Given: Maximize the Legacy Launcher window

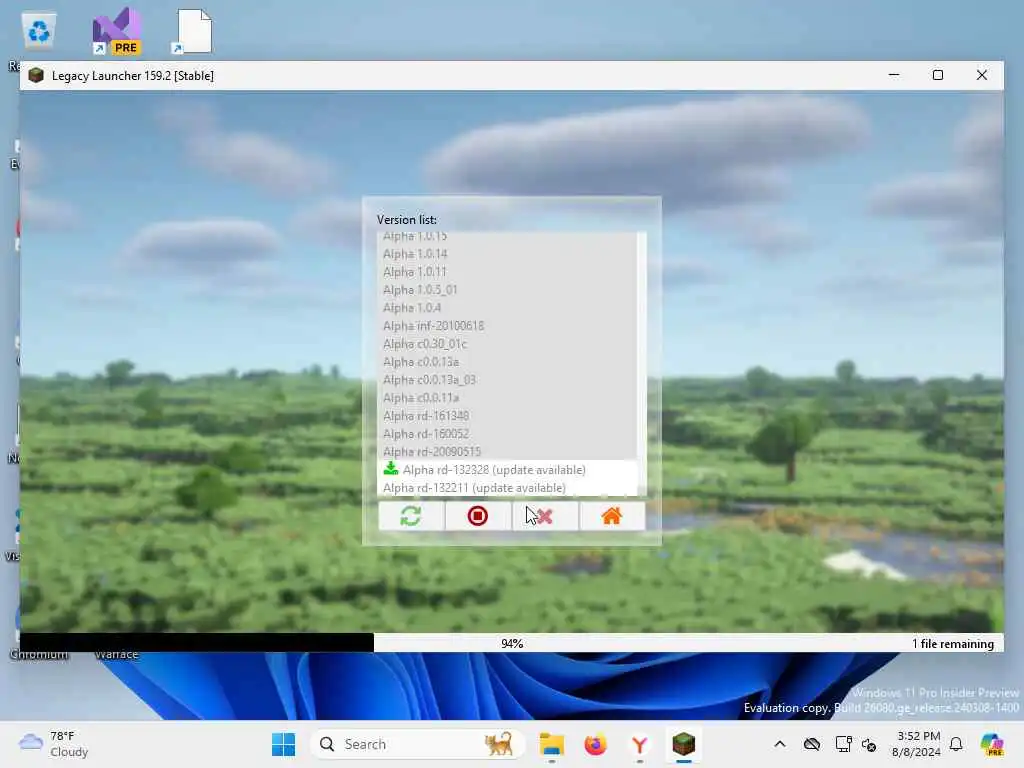Looking at the screenshot, I should [938, 75].
